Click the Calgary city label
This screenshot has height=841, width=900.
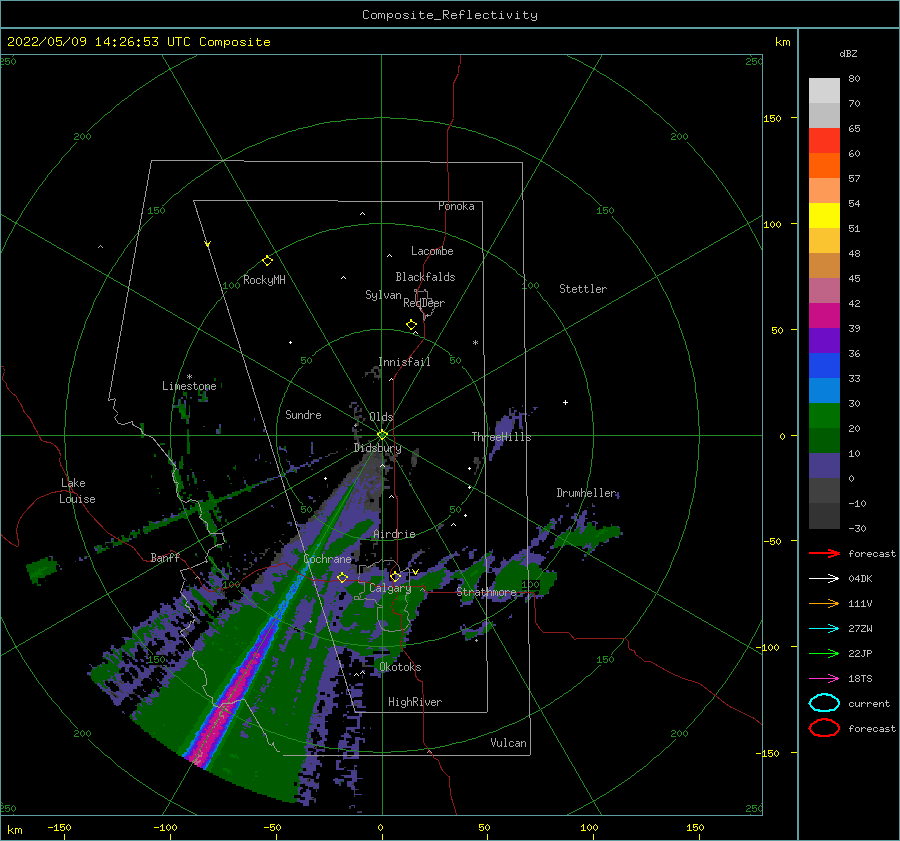point(390,588)
